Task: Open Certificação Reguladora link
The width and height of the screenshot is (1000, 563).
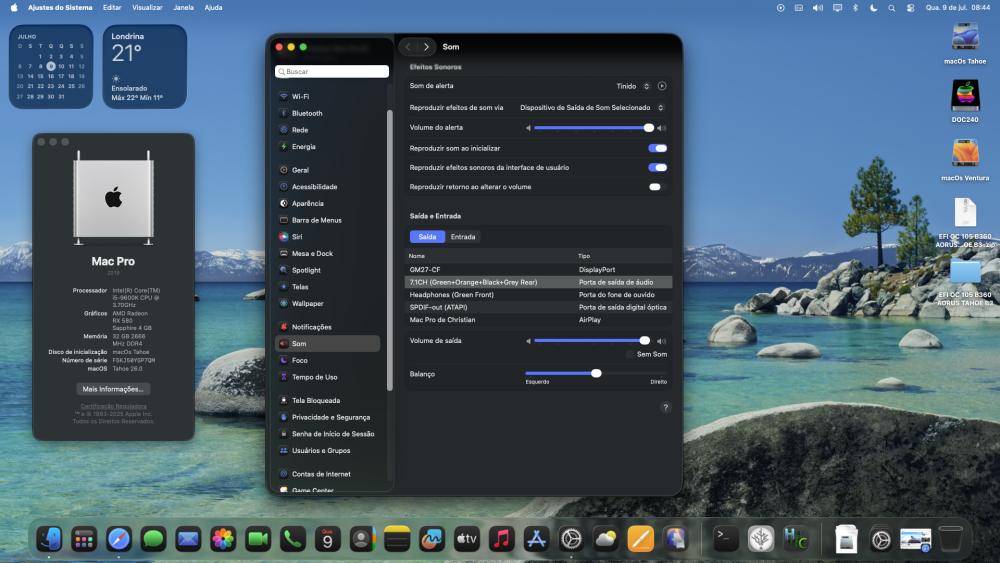Action: click(114, 406)
